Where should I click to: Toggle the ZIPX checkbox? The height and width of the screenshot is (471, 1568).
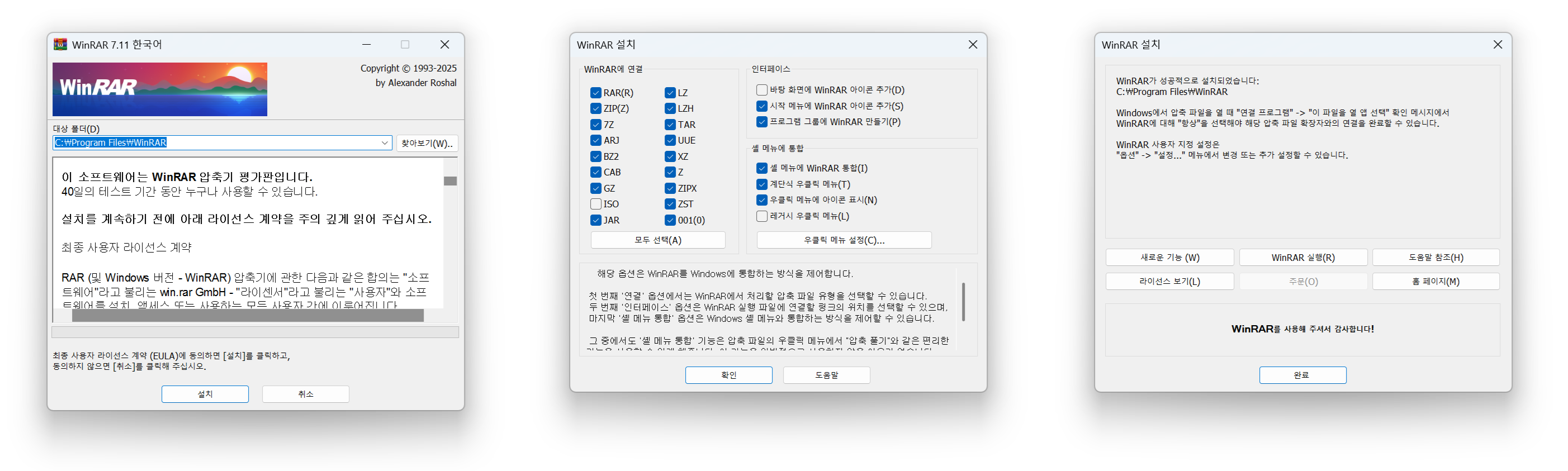click(x=670, y=188)
